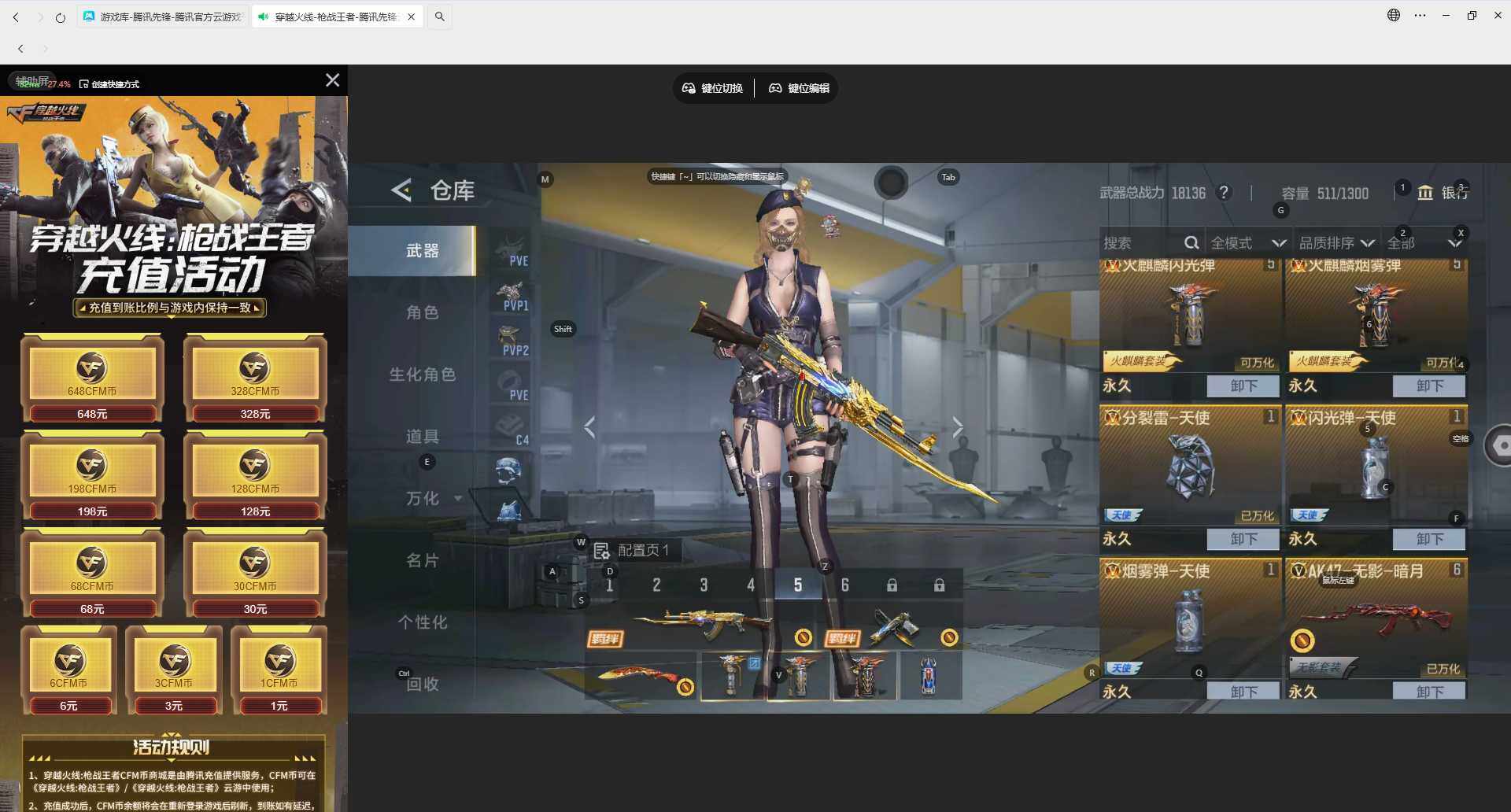Screen dimensions: 1511x812
Task: Open the 全模式 dropdown
Action: click(1248, 243)
